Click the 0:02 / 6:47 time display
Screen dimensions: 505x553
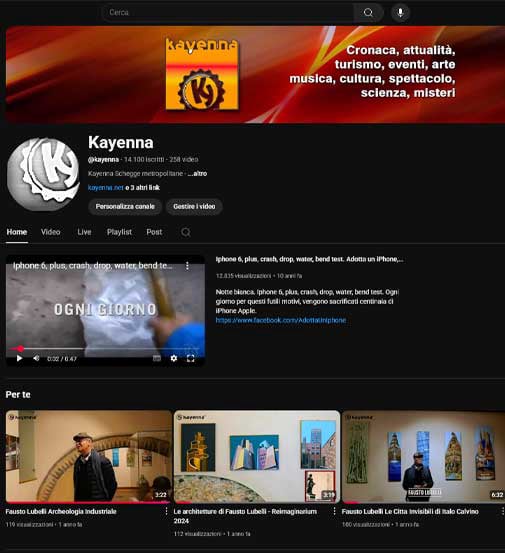pyautogui.click(x=62, y=359)
